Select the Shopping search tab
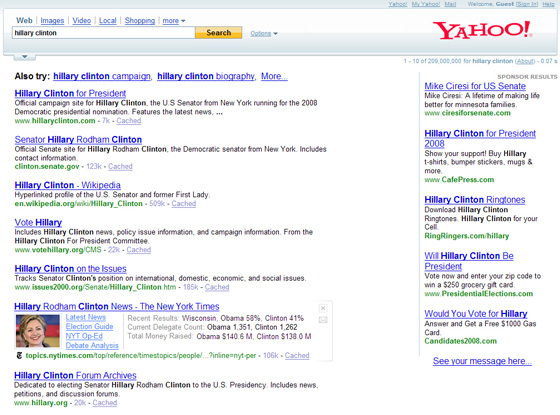 click(x=140, y=21)
